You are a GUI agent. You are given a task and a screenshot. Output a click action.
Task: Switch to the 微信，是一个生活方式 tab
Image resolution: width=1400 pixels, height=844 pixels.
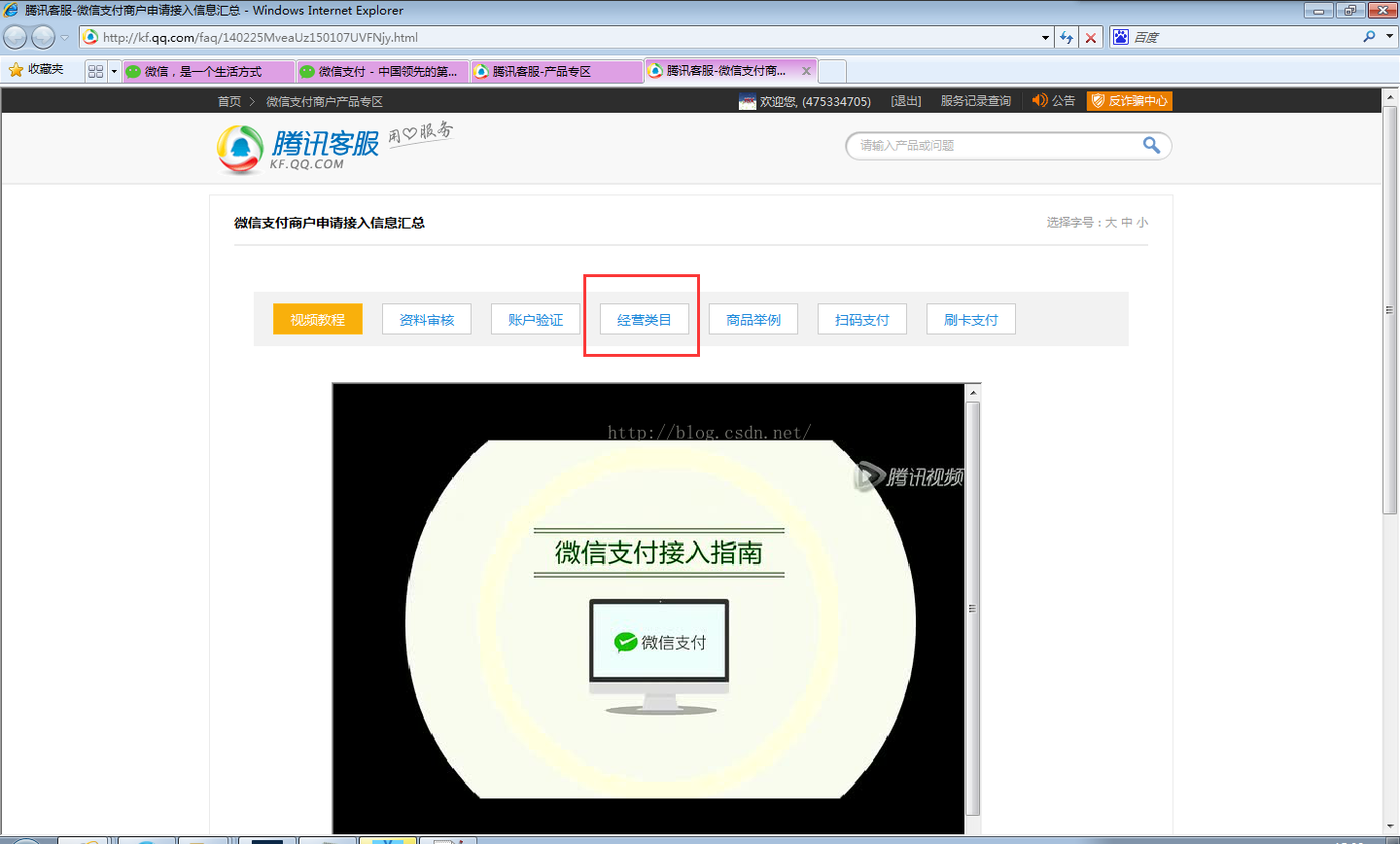pyautogui.click(x=209, y=71)
